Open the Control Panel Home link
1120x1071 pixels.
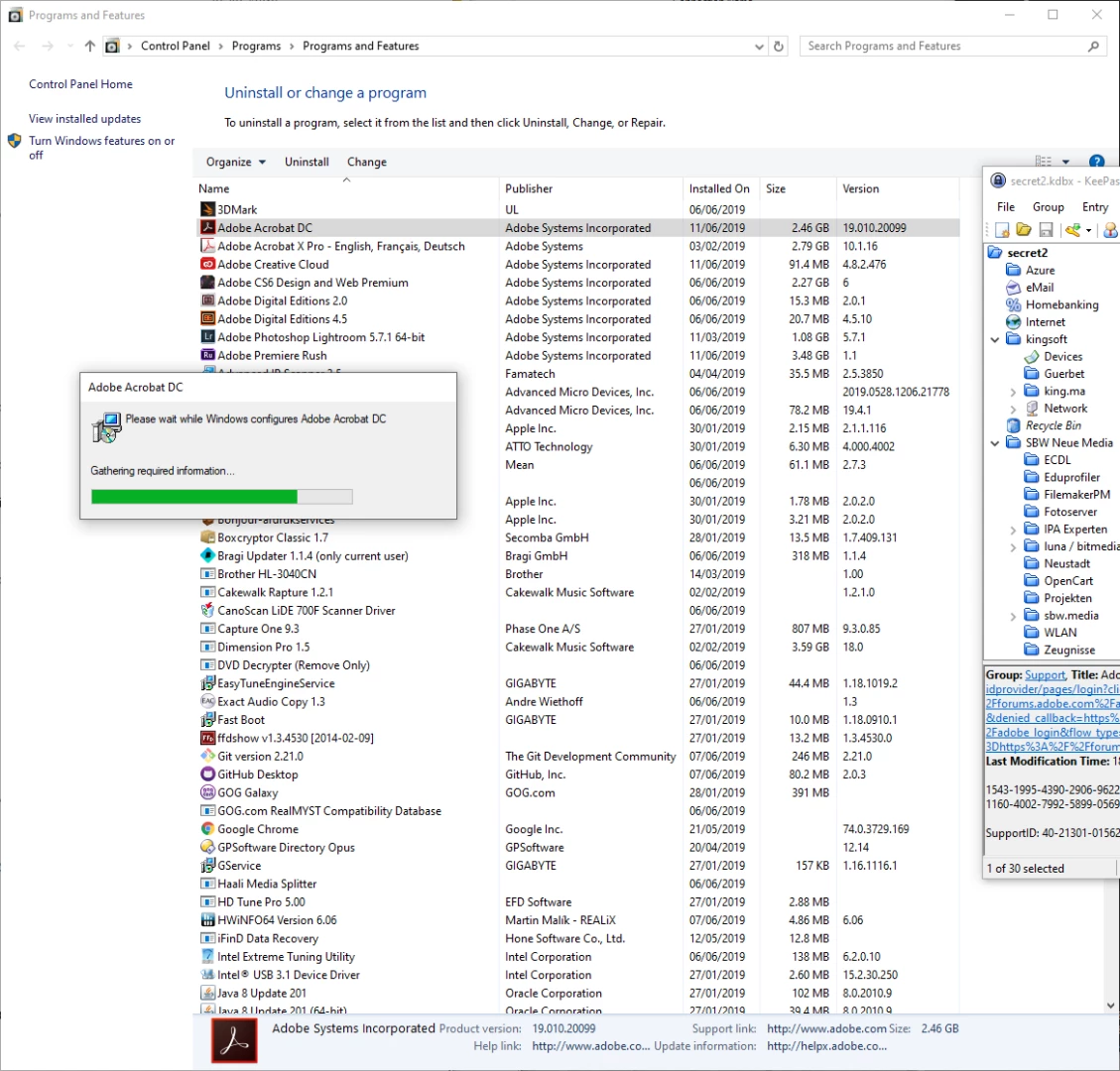(x=80, y=84)
